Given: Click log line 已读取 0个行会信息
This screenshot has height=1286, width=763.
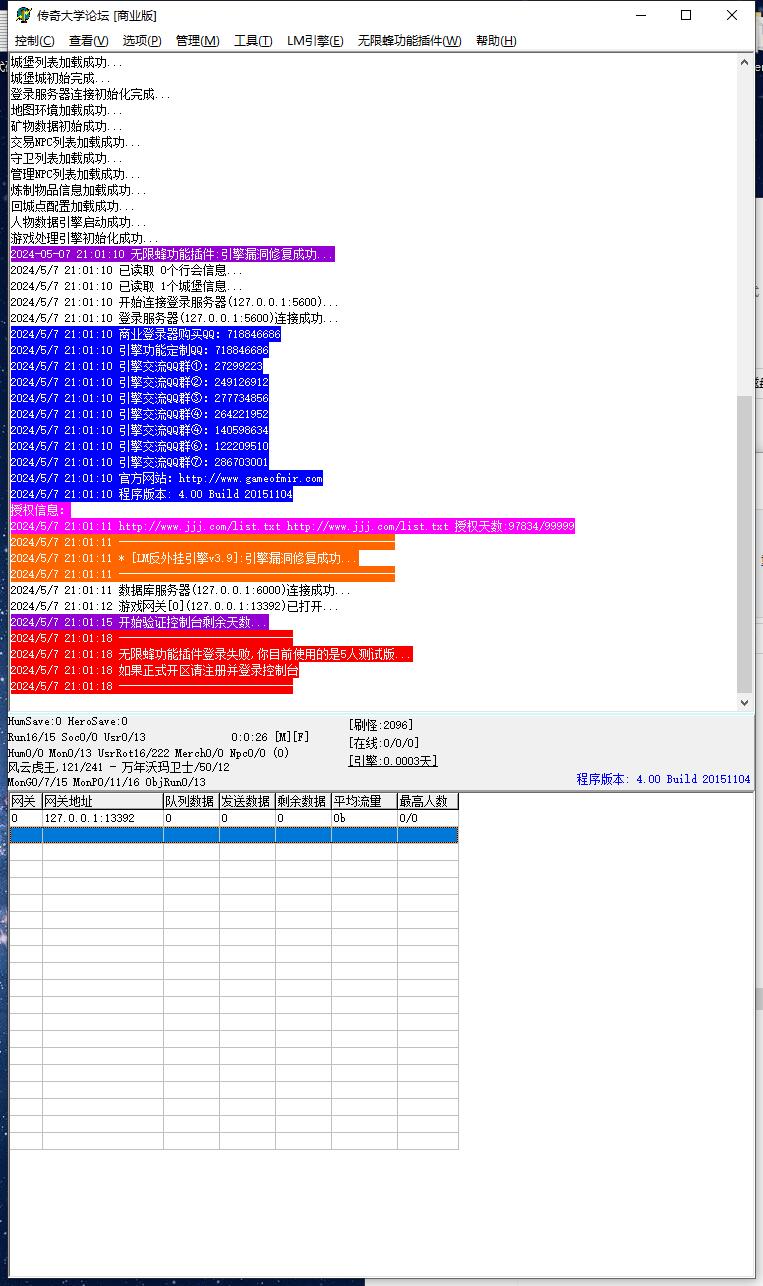Looking at the screenshot, I should 126,270.
